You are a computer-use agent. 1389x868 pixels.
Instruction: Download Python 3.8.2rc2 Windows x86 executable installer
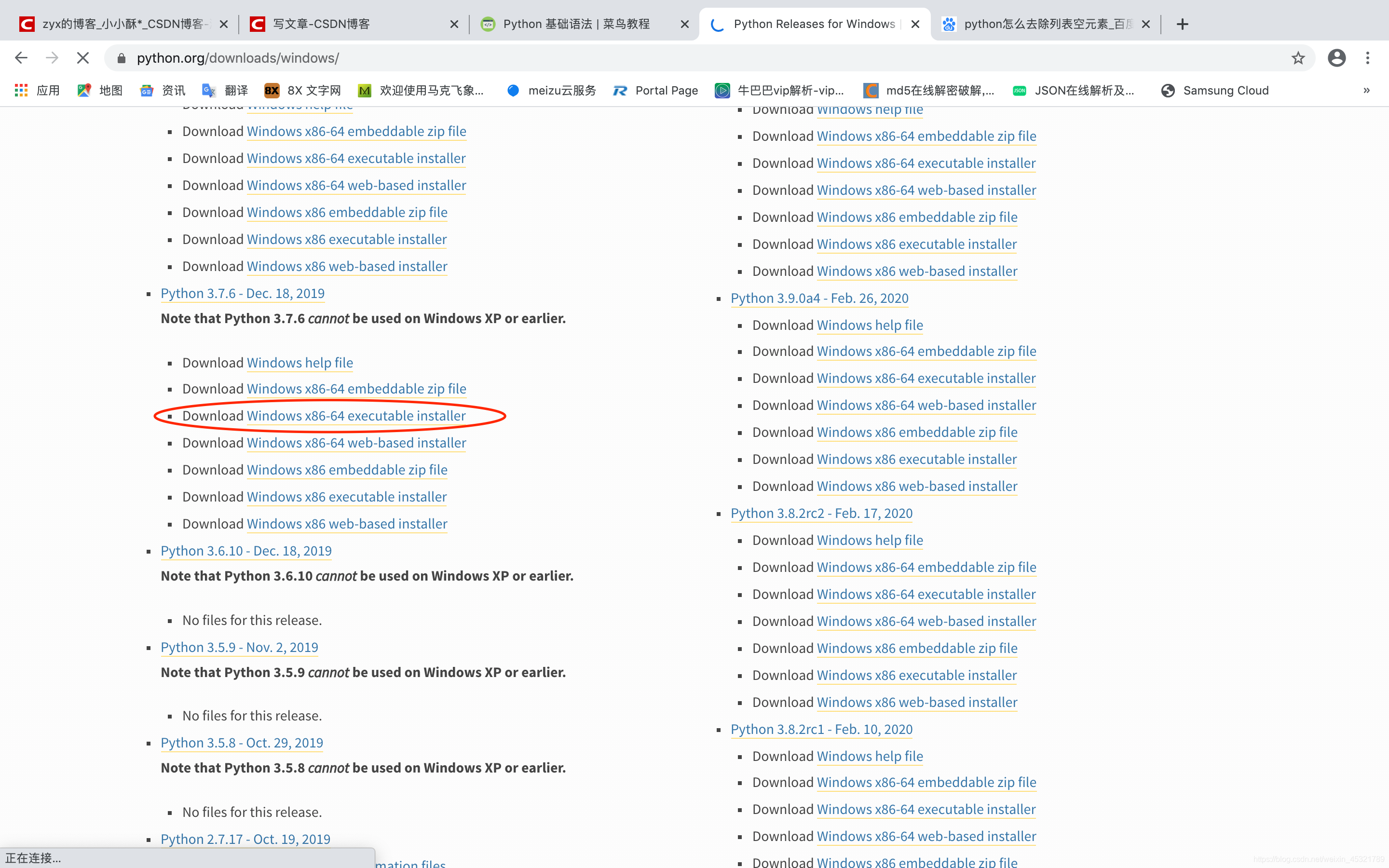tap(917, 675)
